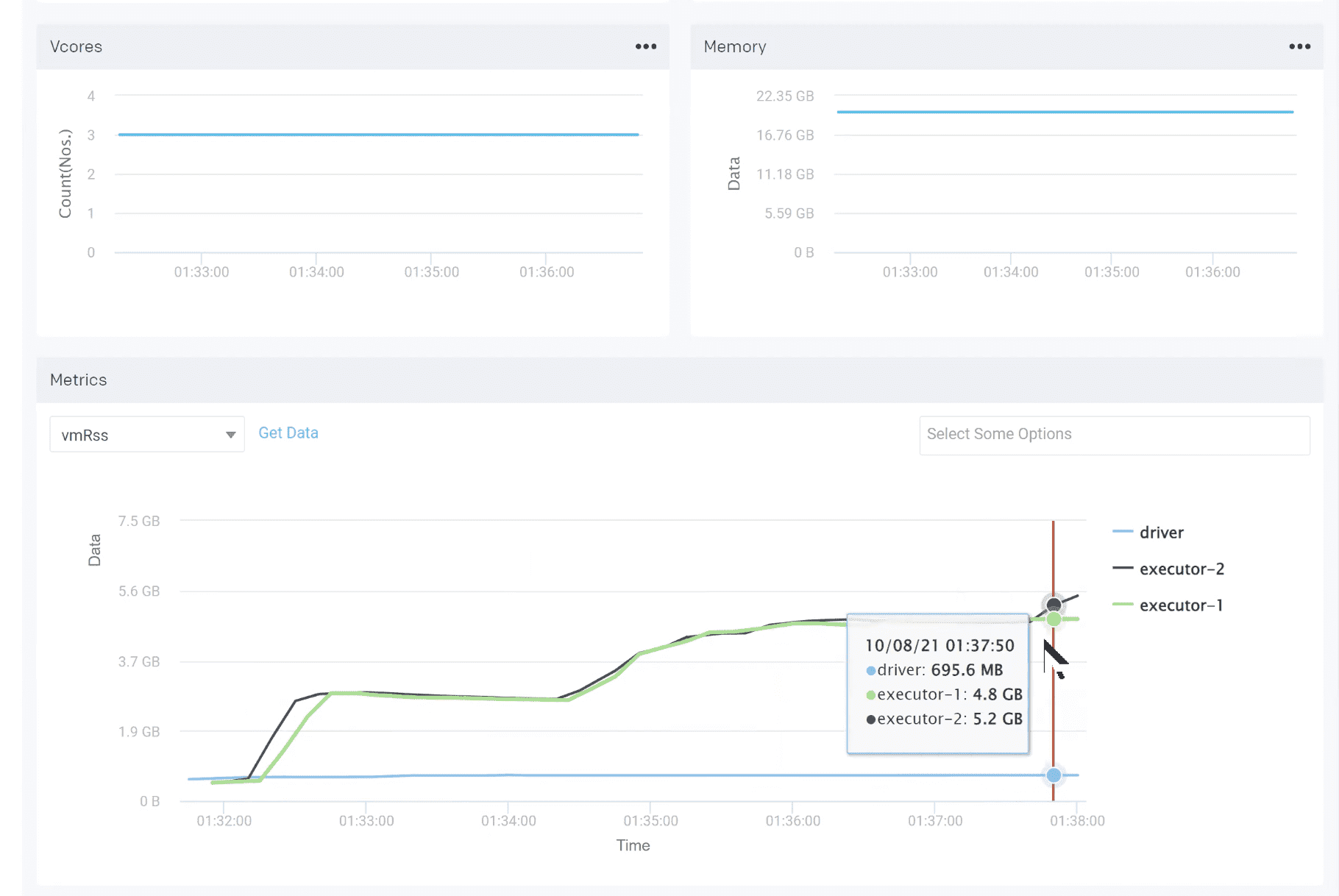
Task: Click the blue driver data point marker
Action: point(1054,775)
